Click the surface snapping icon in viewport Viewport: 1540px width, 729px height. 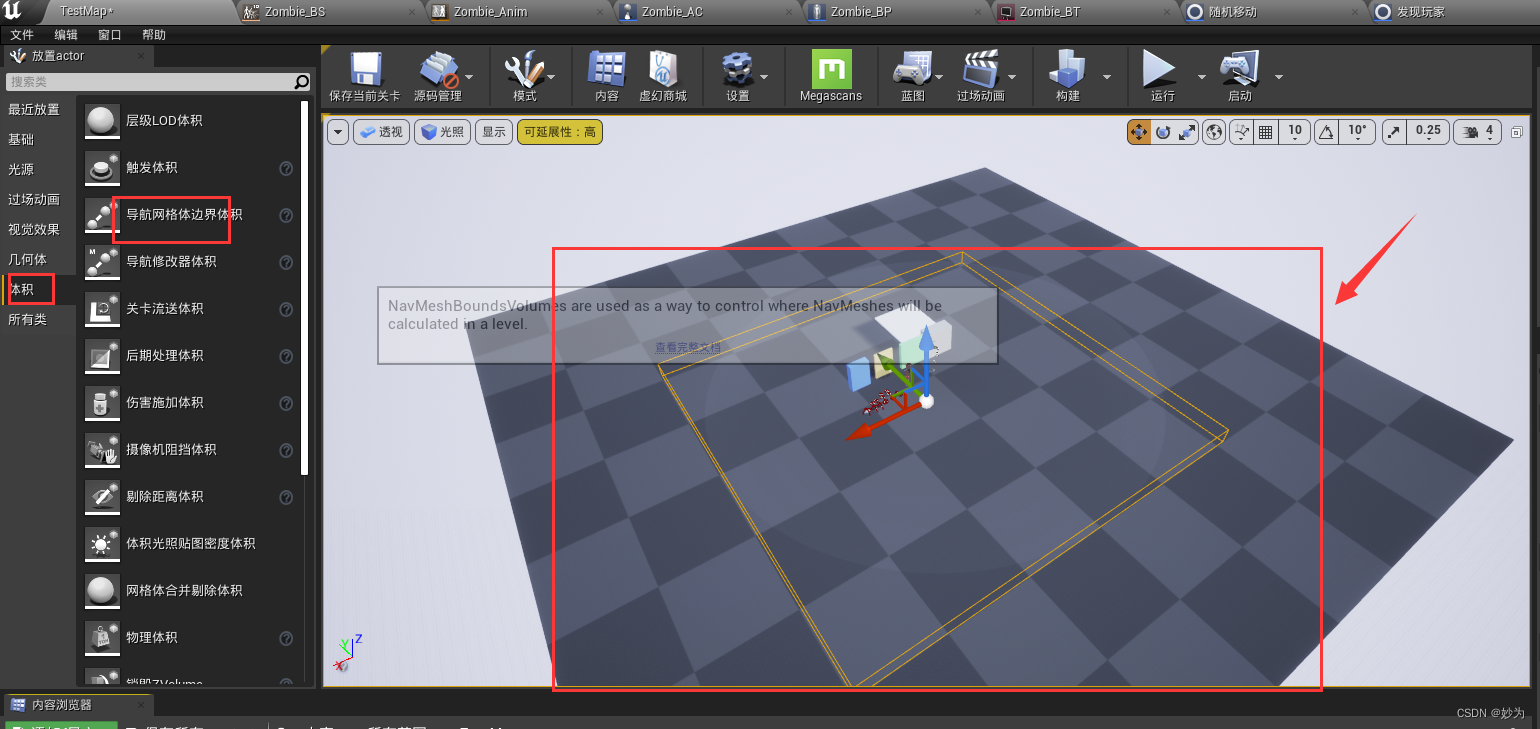coord(1241,132)
